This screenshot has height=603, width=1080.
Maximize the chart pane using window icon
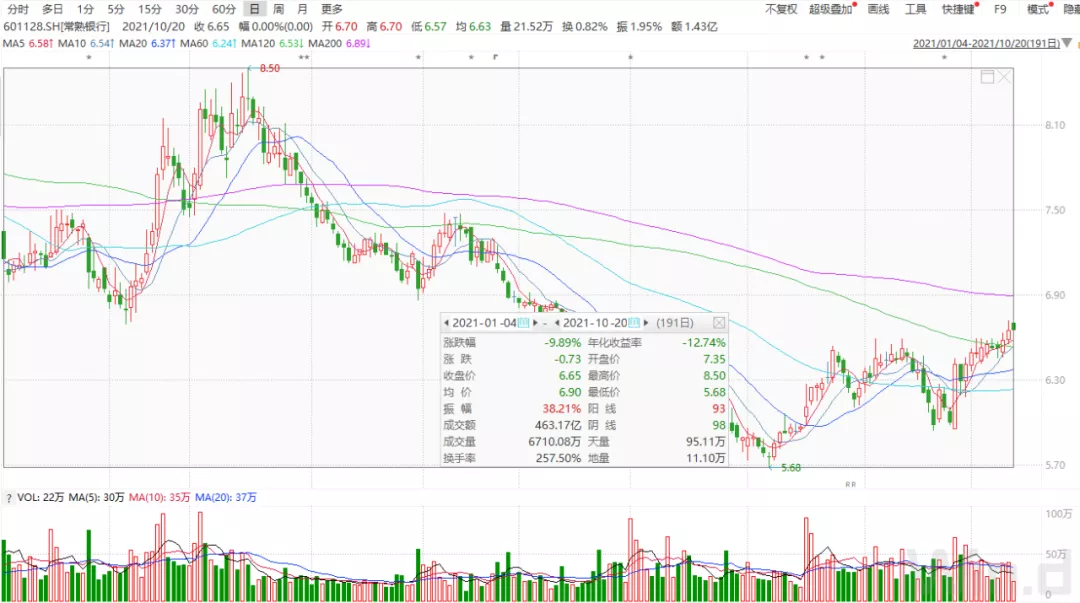[988, 77]
